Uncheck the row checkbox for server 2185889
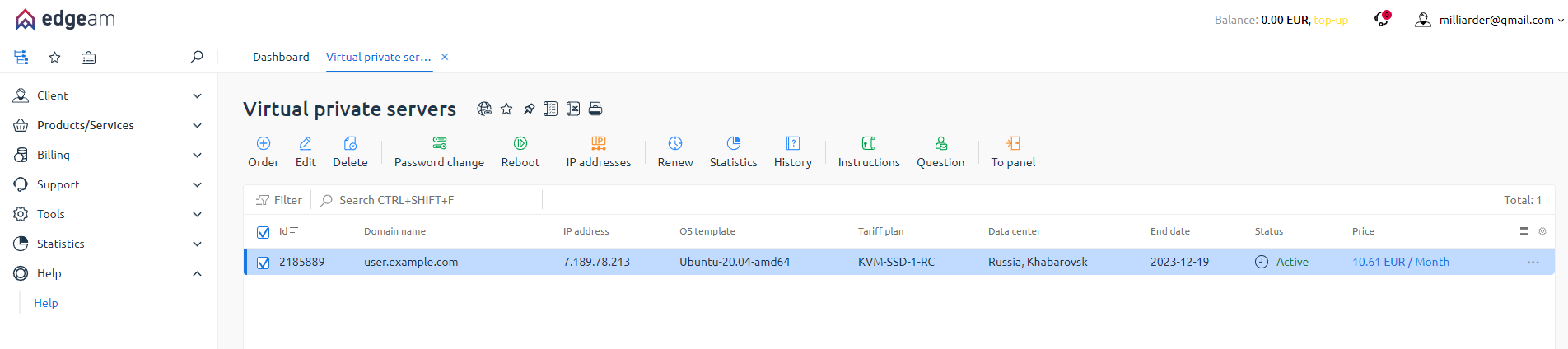The height and width of the screenshot is (349, 1568). (x=264, y=263)
